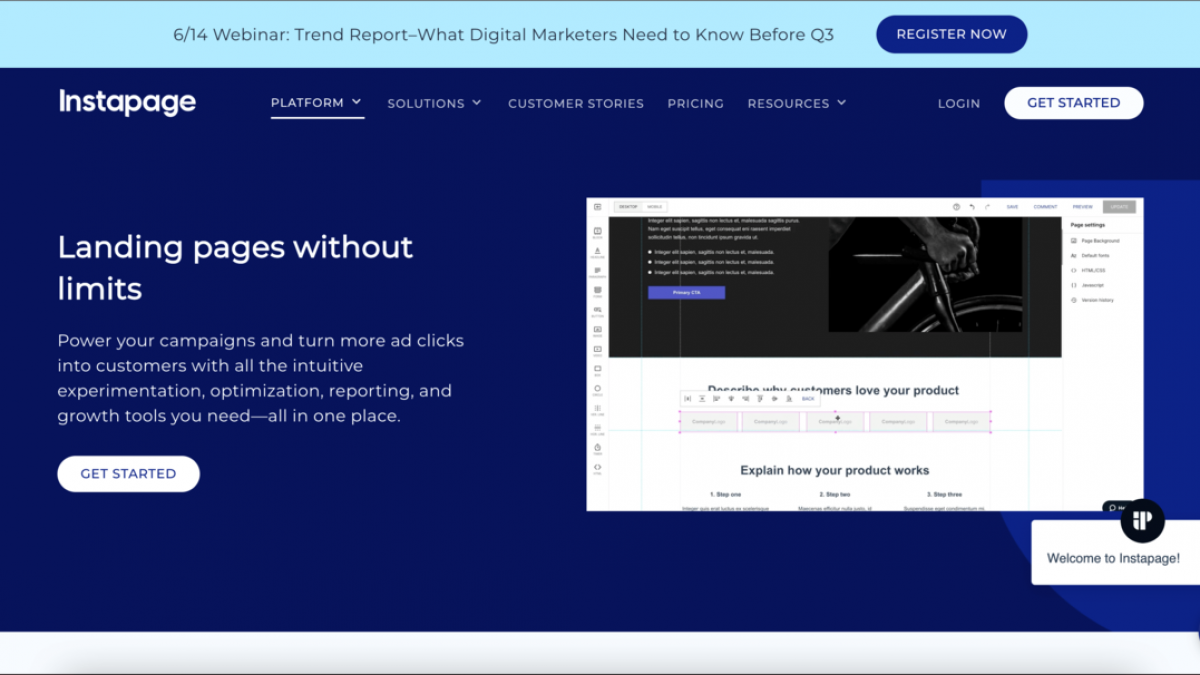Select the Headline element in builder sidebar

pyautogui.click(x=597, y=252)
